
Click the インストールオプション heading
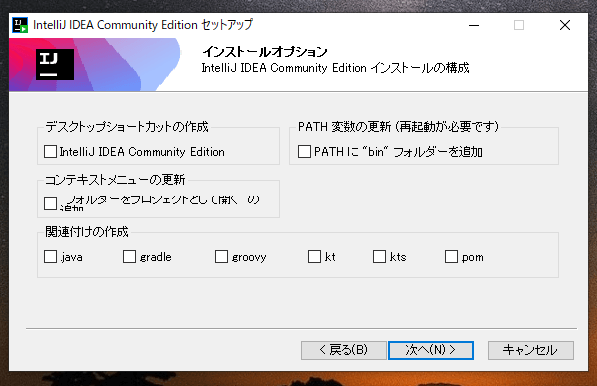click(x=265, y=51)
